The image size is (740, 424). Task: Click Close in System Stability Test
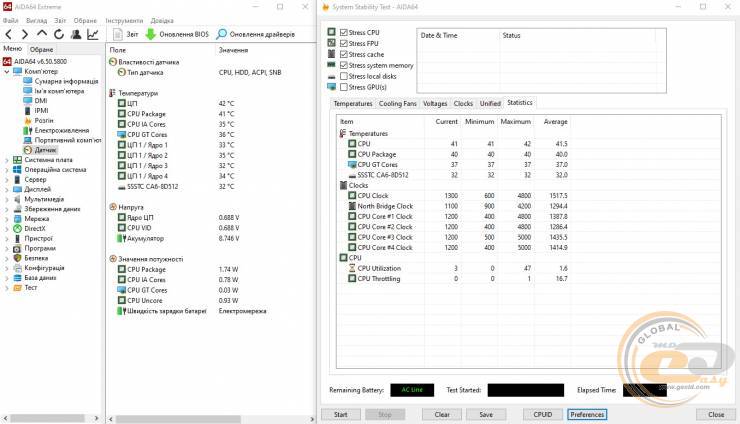click(716, 415)
